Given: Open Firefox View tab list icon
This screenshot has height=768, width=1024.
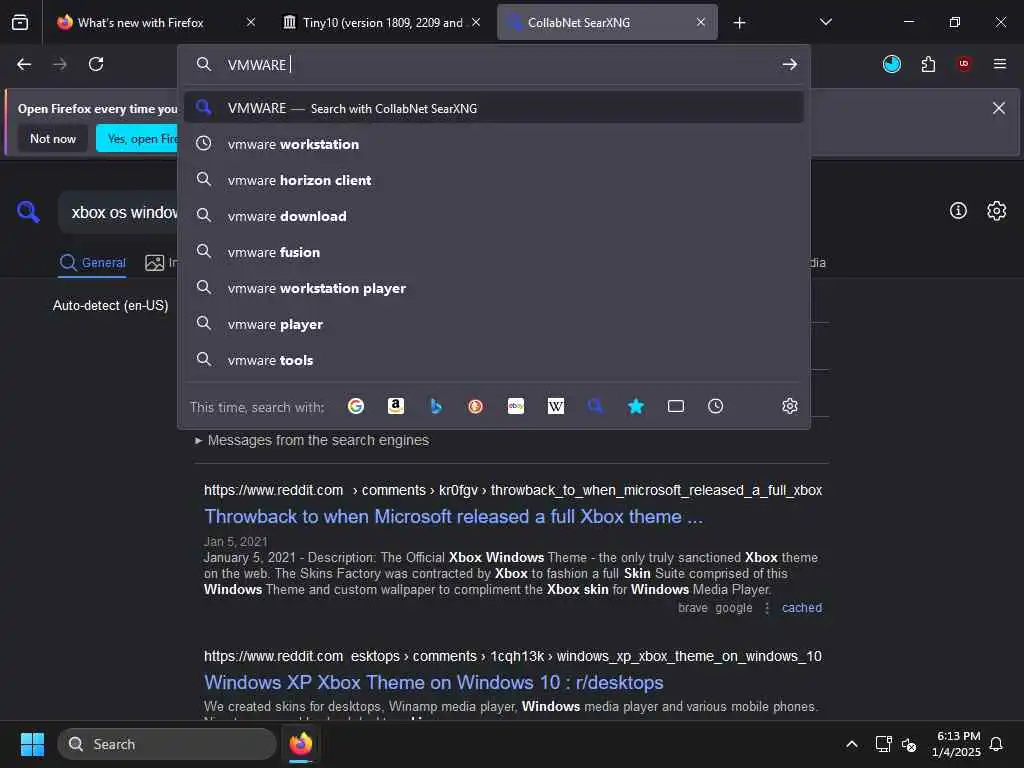Looking at the screenshot, I should [x=20, y=22].
